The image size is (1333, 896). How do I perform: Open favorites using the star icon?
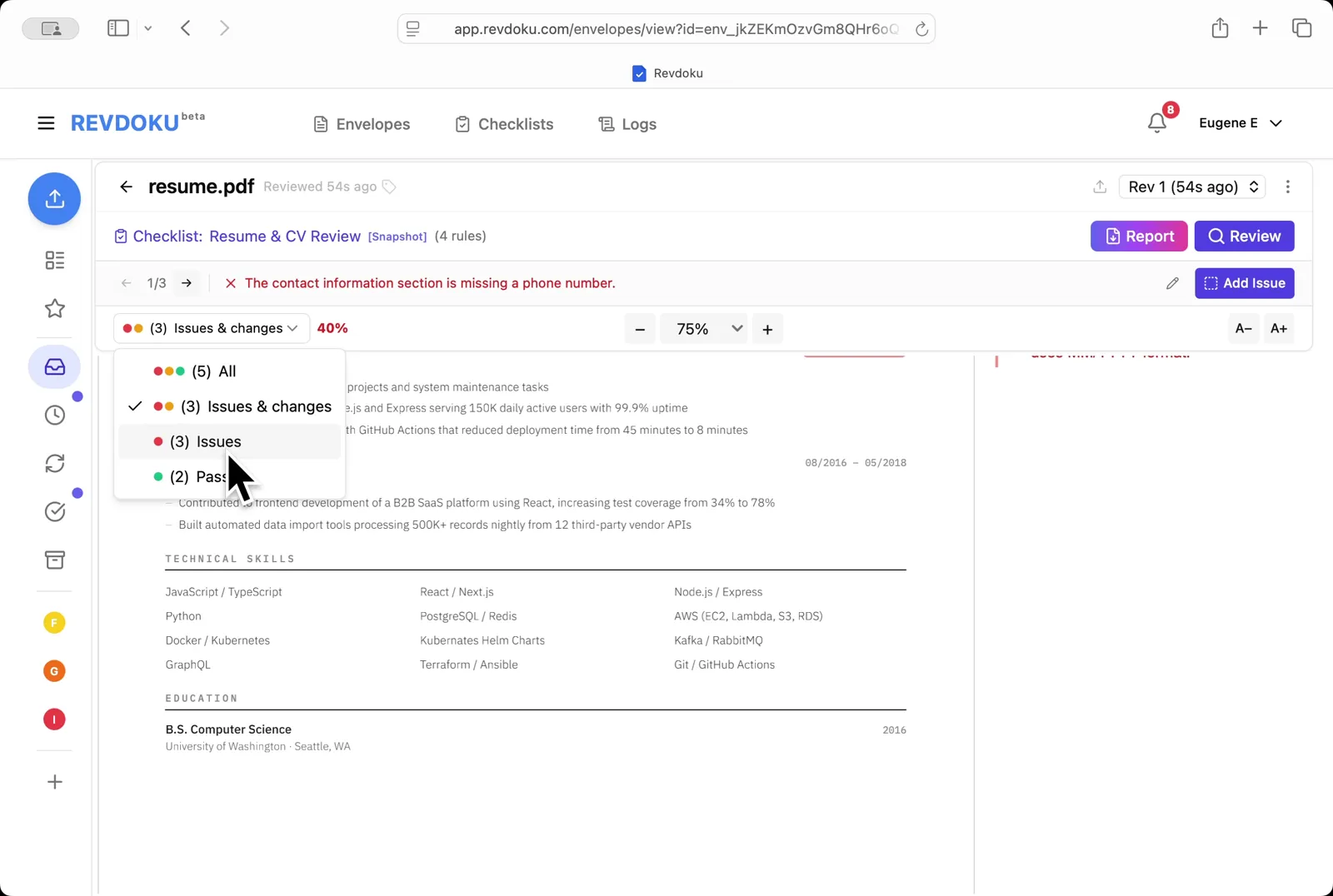(x=54, y=308)
